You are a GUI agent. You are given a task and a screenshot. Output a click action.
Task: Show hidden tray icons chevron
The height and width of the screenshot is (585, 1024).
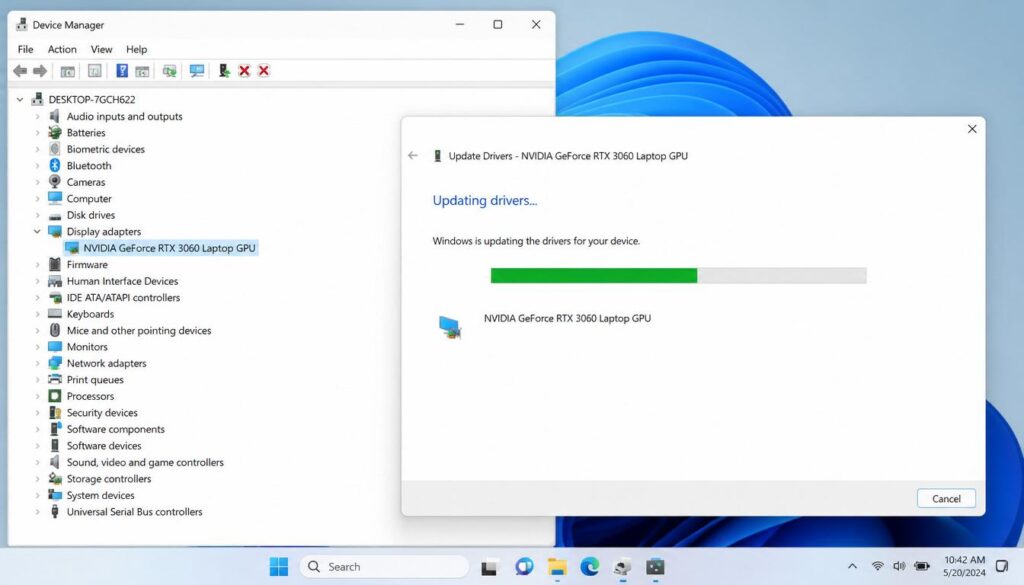point(852,567)
